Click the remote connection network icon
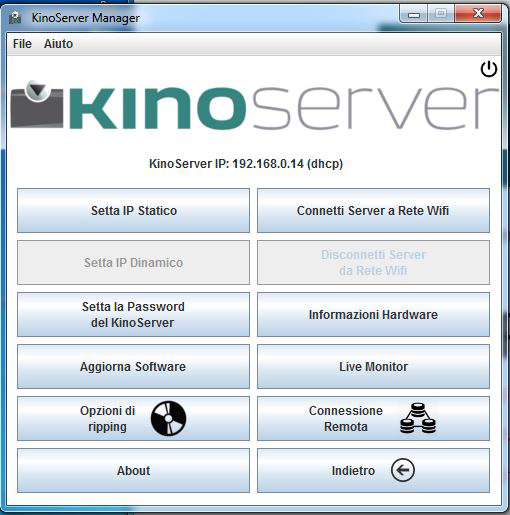 point(418,418)
